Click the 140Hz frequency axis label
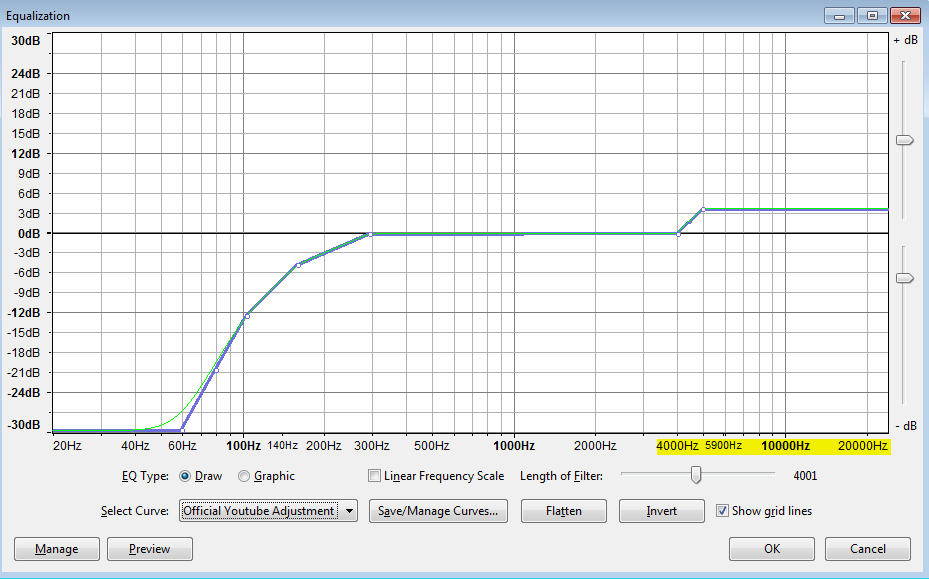Viewport: 929px width, 579px height. (283, 445)
